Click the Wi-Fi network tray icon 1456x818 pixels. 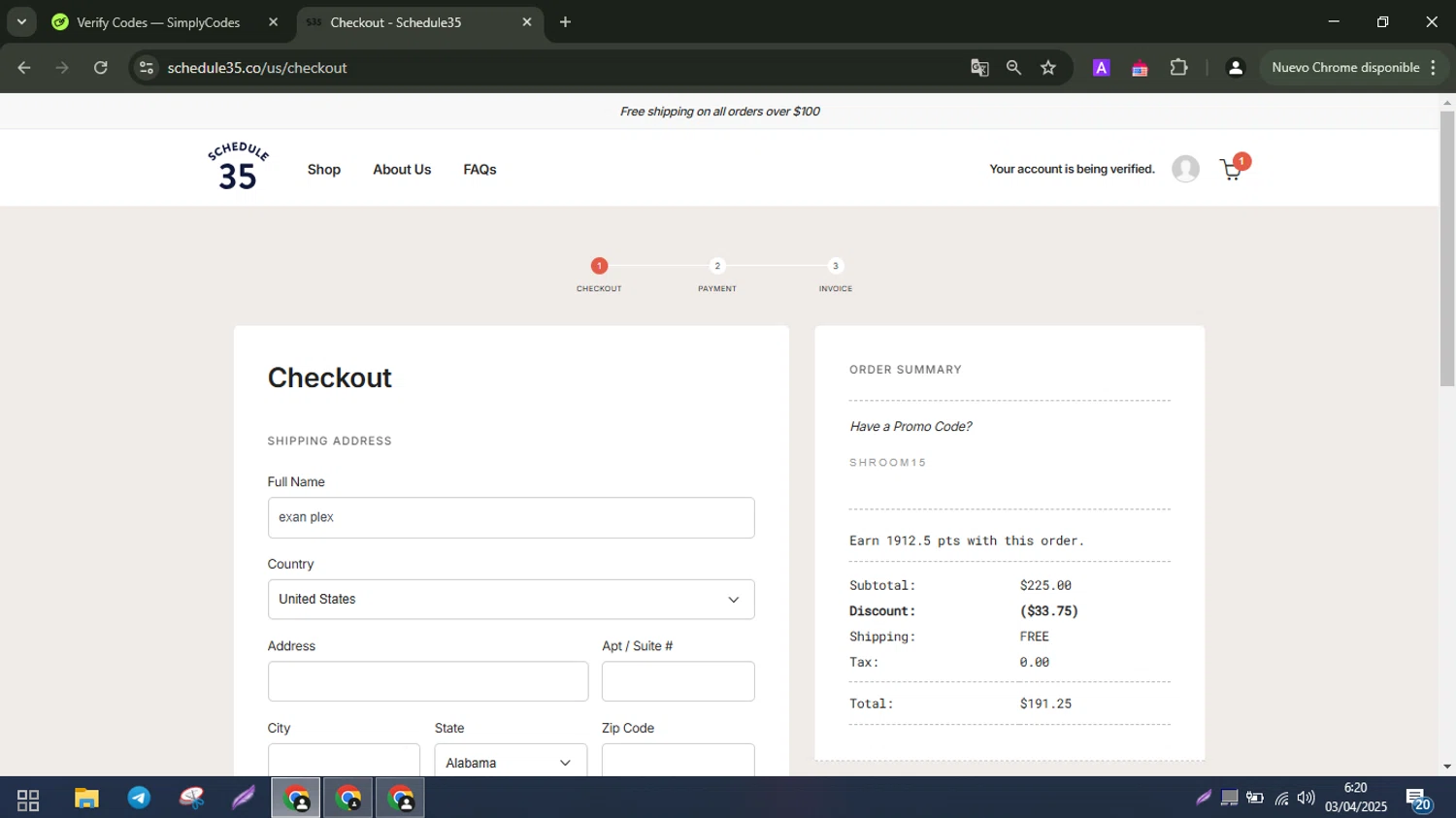[x=1281, y=799]
